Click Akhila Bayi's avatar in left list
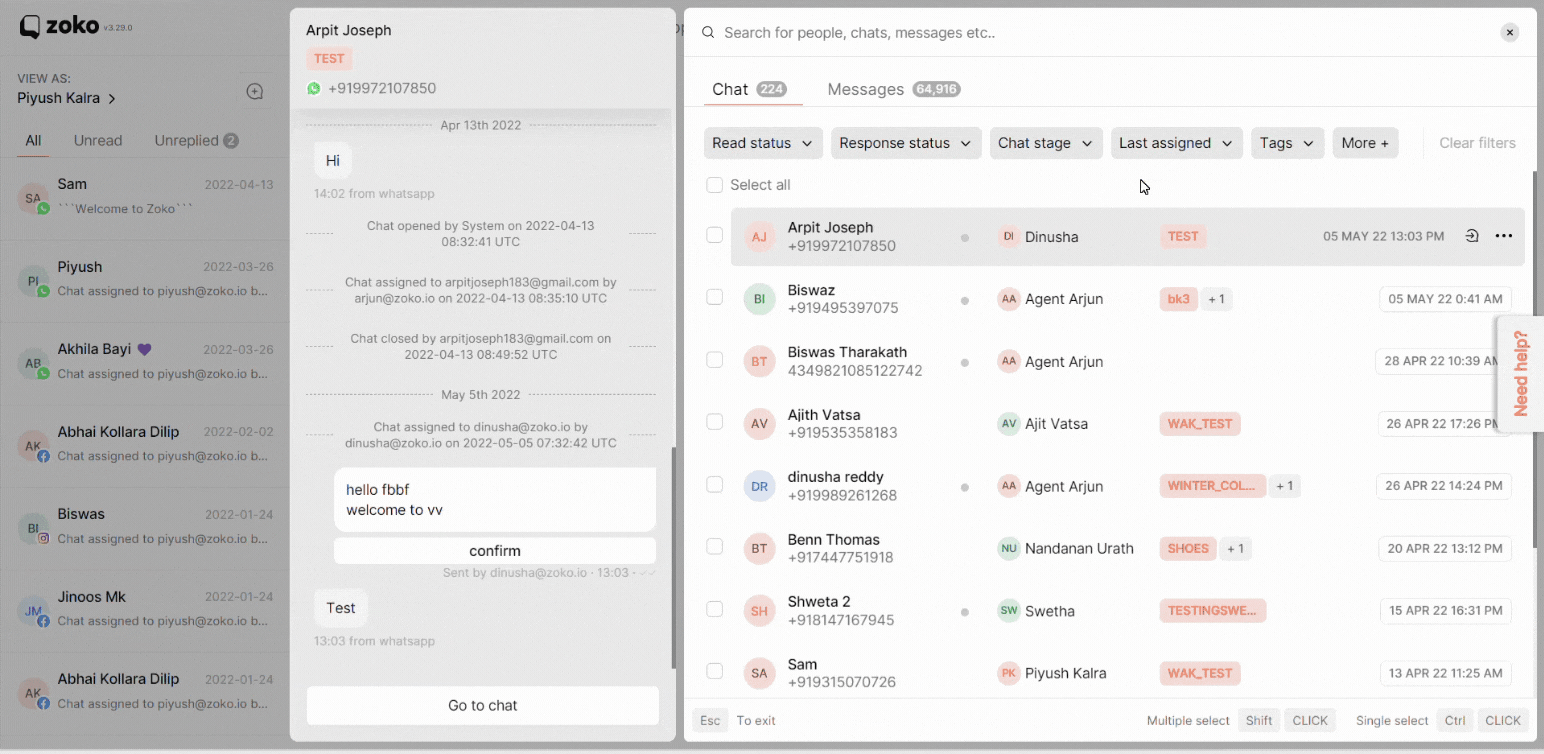 pos(33,363)
